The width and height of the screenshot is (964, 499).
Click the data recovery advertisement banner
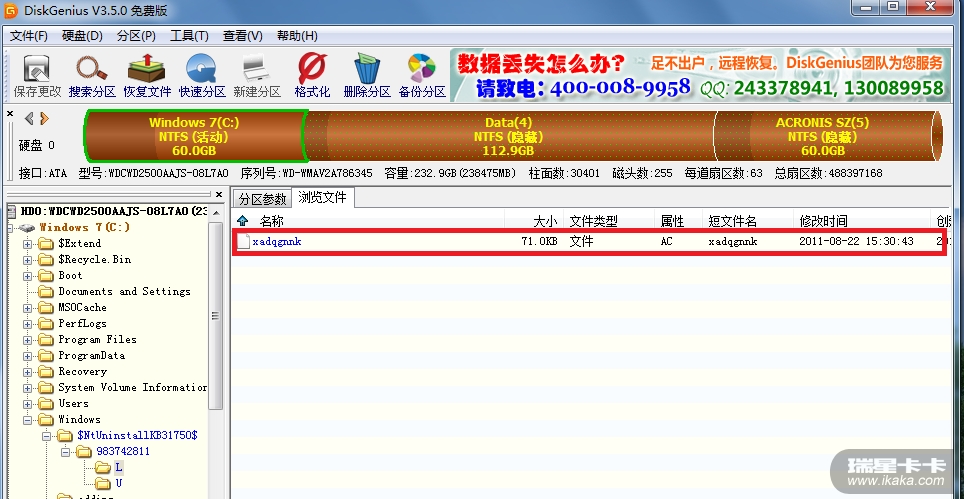699,75
